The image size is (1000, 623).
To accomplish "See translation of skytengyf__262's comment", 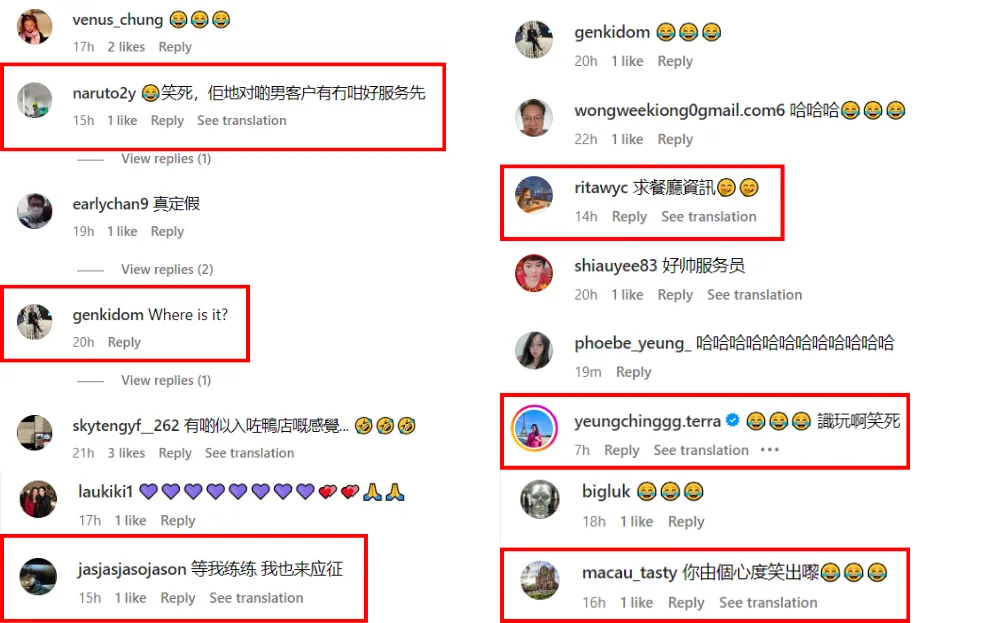I will [x=249, y=453].
